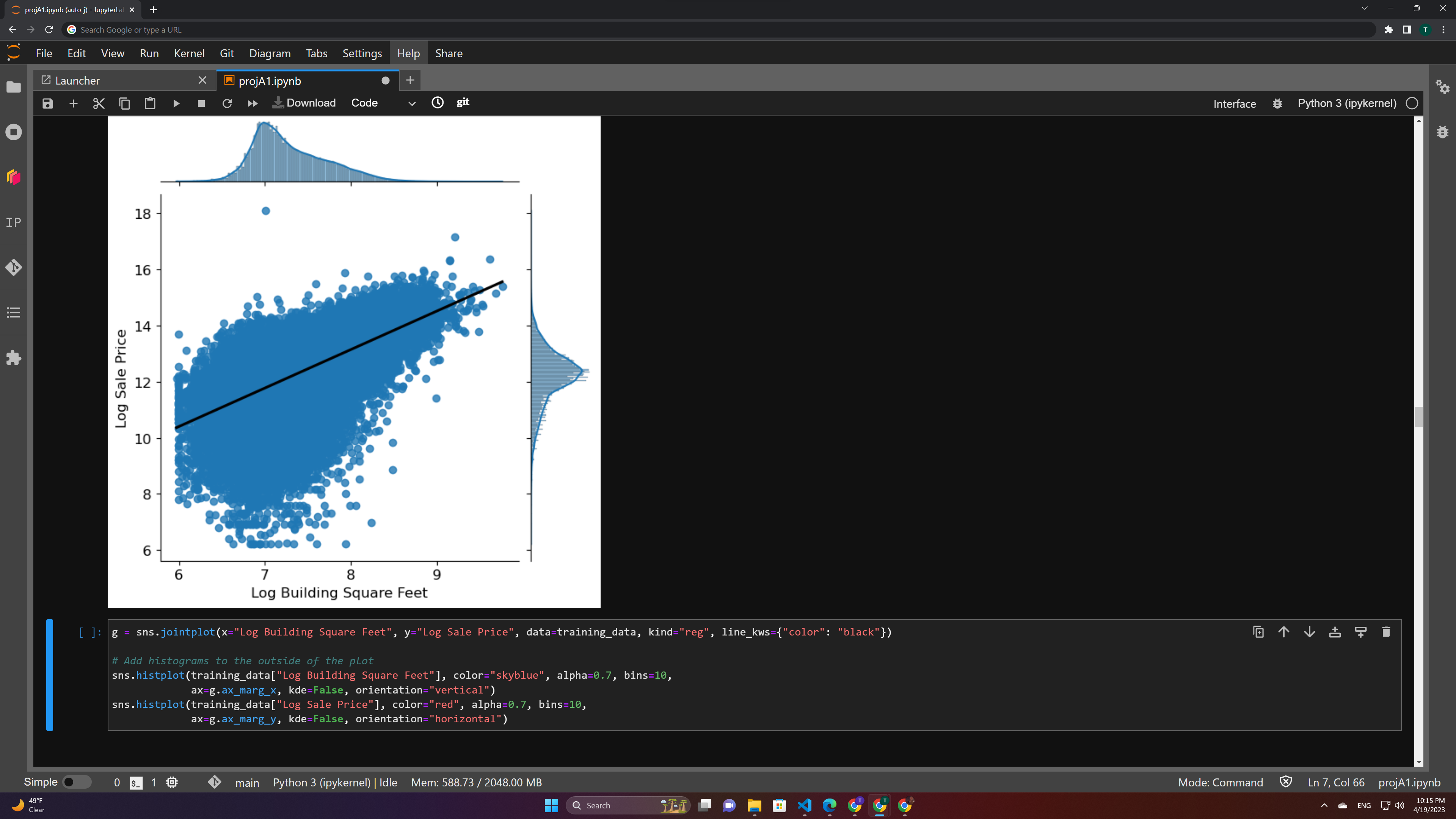Restart the kernel
The image size is (1456, 819).
coord(227,104)
